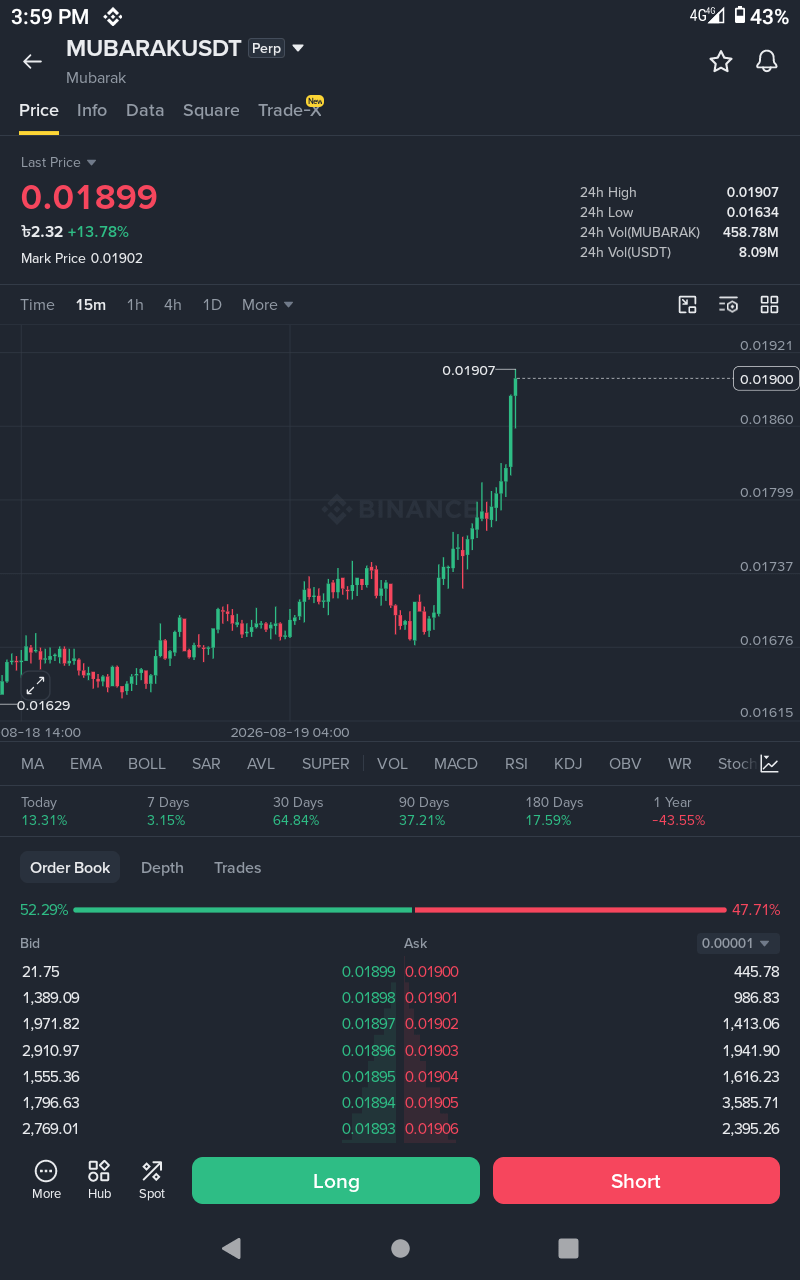
Task: Add MUBARAKUSDT to favorites with star
Action: tap(721, 62)
